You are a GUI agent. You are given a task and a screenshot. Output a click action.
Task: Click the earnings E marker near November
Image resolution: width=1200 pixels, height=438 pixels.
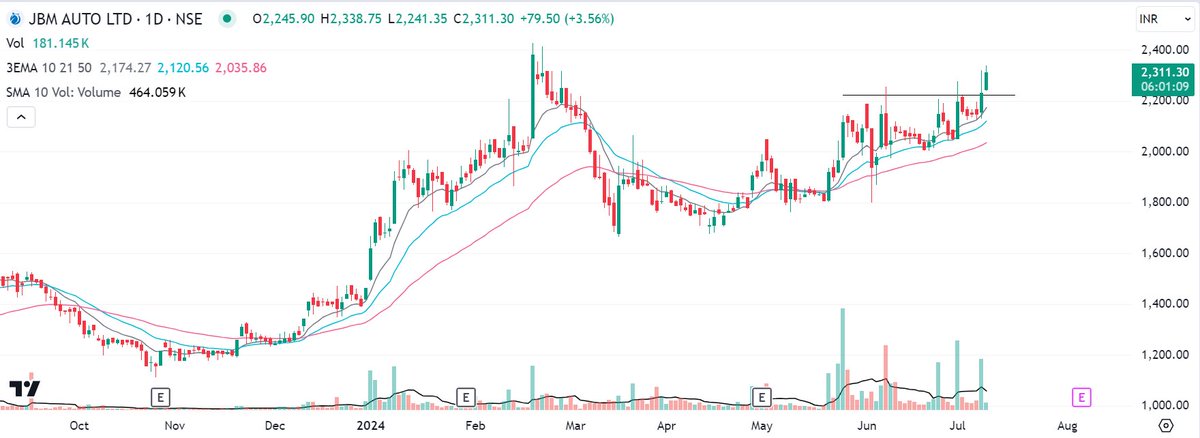click(x=159, y=398)
